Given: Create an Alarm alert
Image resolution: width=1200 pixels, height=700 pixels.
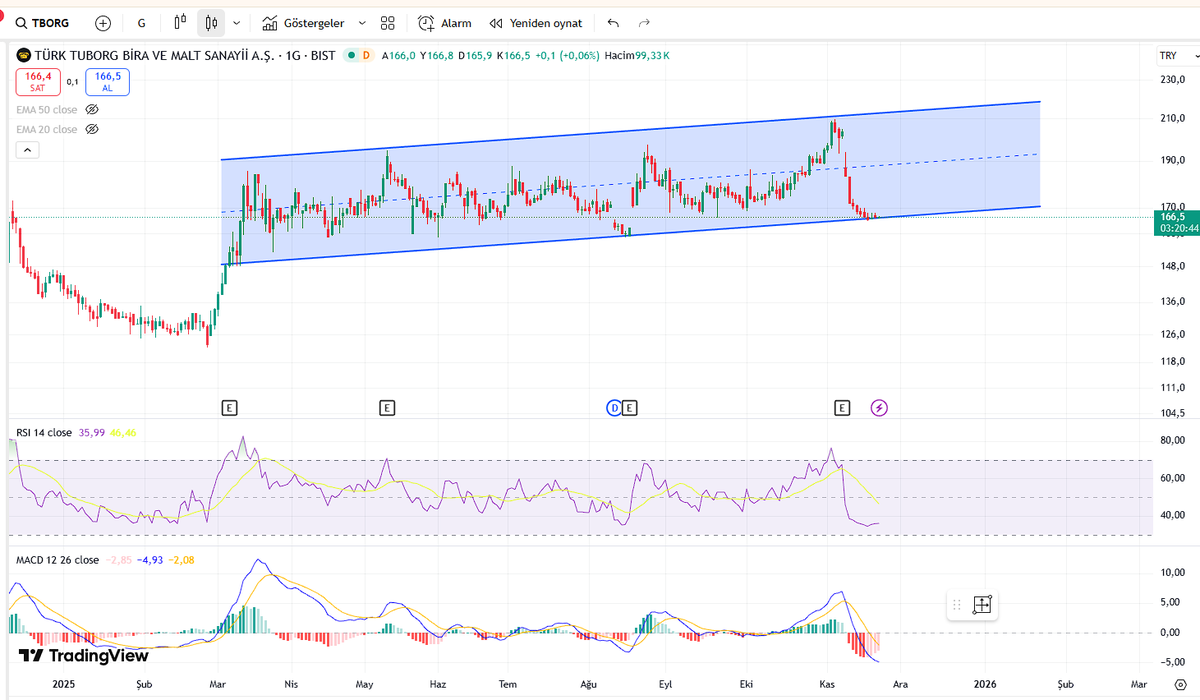Looking at the screenshot, I should [445, 22].
